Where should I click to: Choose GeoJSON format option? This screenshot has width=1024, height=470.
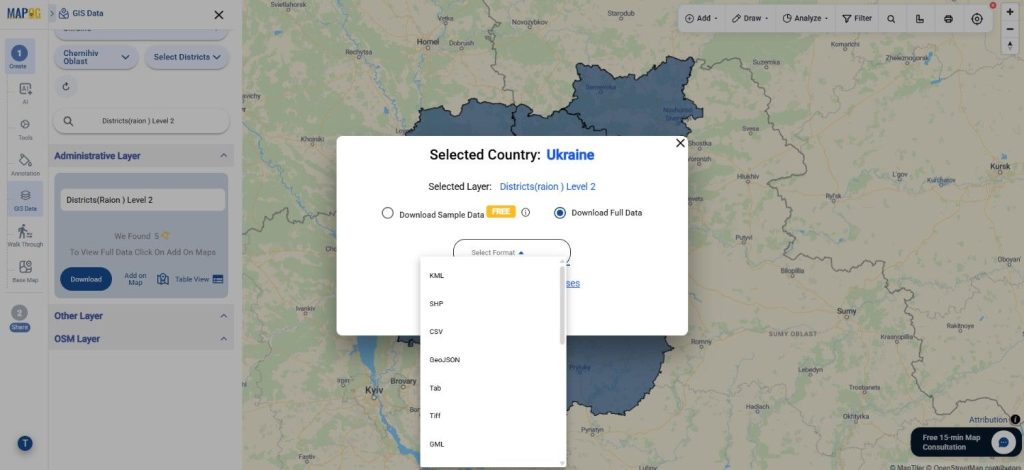tap(491, 360)
